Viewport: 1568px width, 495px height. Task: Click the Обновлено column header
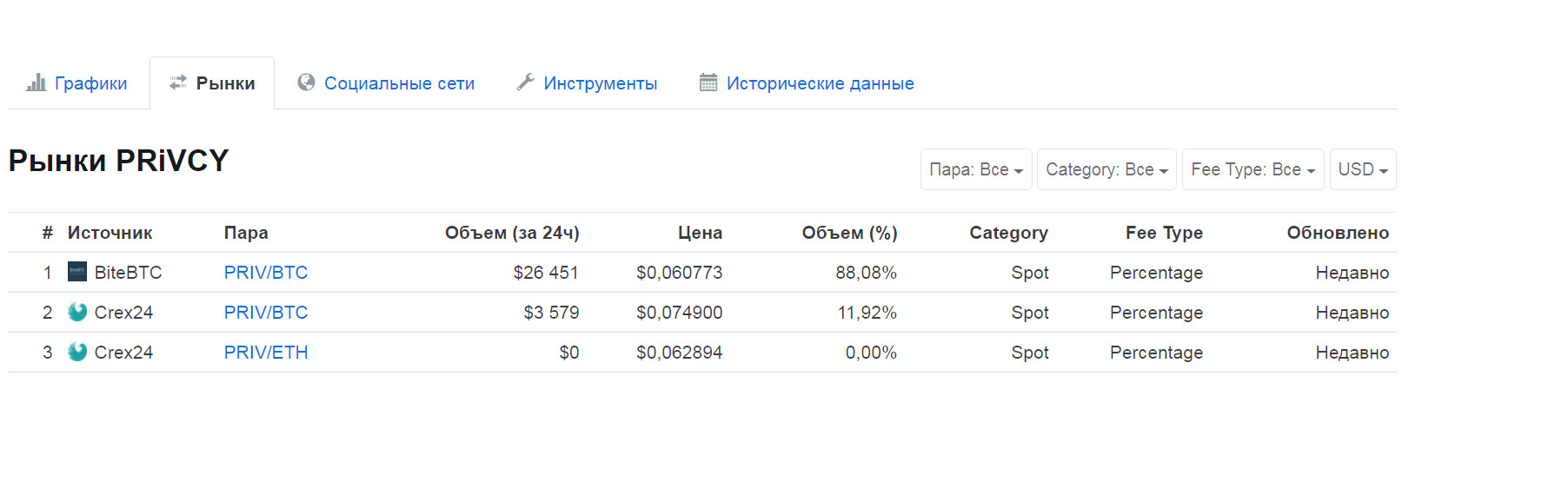point(1338,233)
